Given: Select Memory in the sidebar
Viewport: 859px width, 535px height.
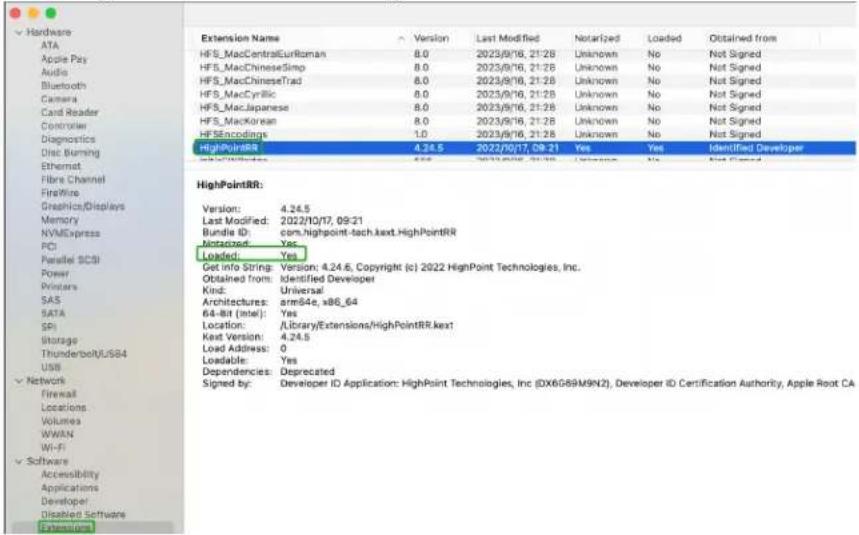Looking at the screenshot, I should (60, 220).
